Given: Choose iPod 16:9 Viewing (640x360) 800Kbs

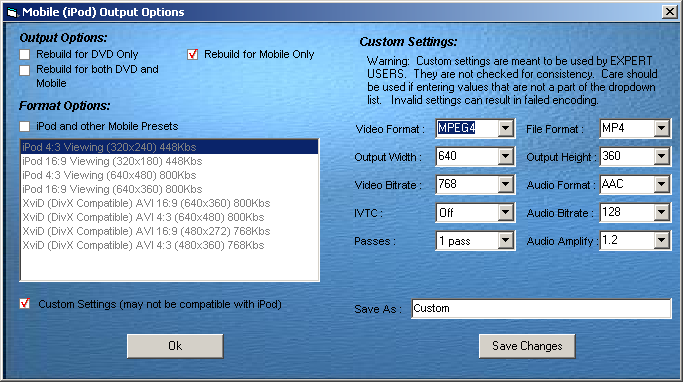Looking at the screenshot, I should (169, 189).
